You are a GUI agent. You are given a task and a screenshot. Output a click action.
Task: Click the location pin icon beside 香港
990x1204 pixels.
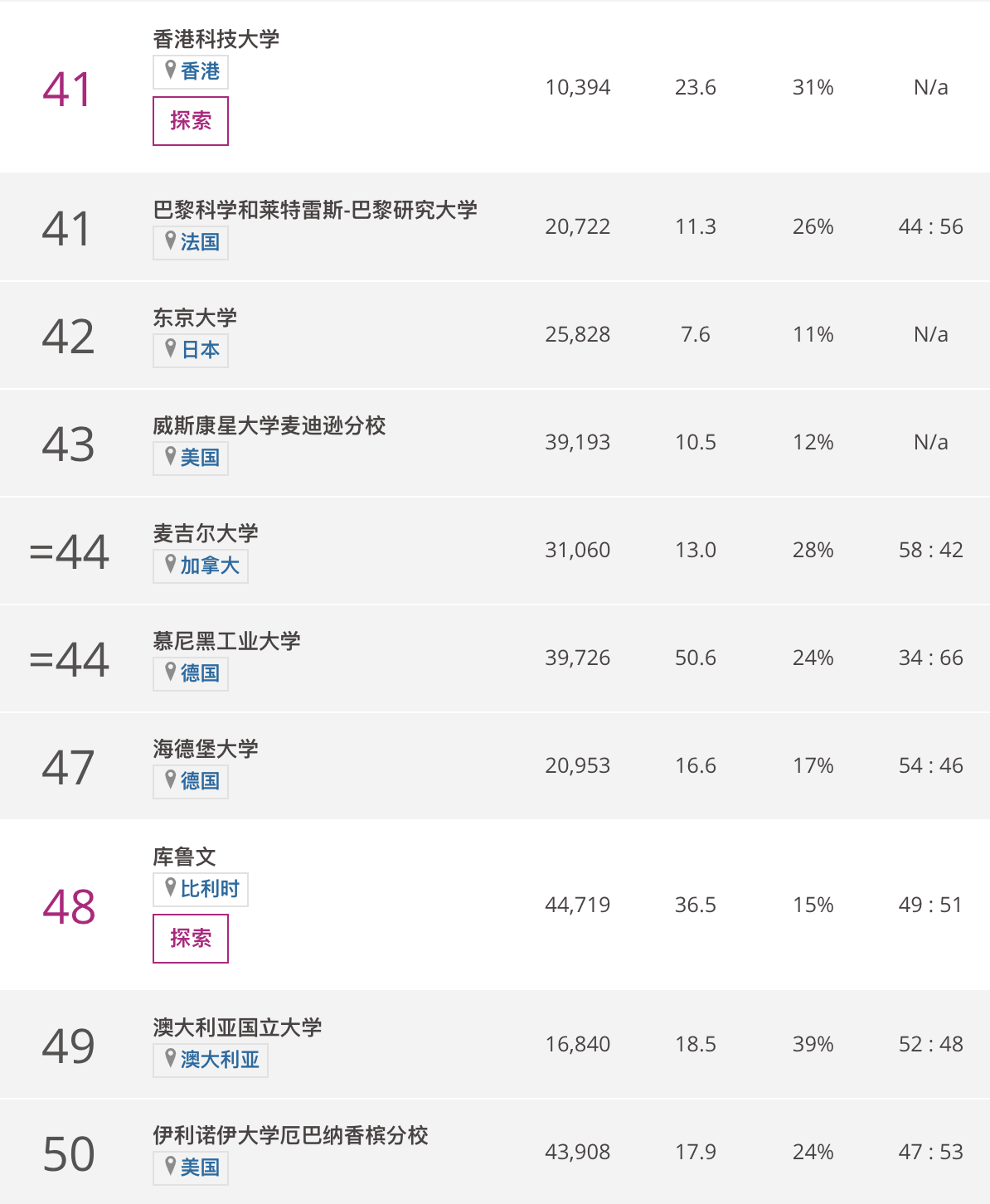pyautogui.click(x=170, y=70)
